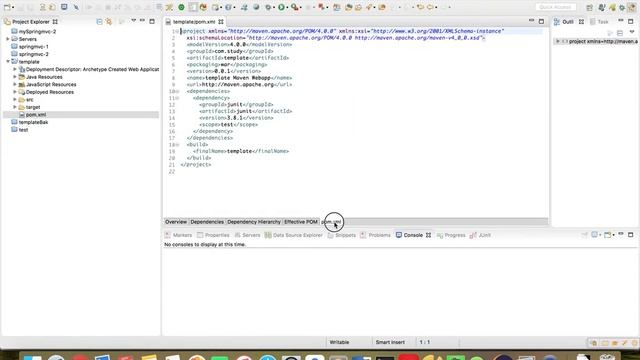Screen dimensions: 640x360
Task: Maximize the editor area
Action: tap(541, 21)
